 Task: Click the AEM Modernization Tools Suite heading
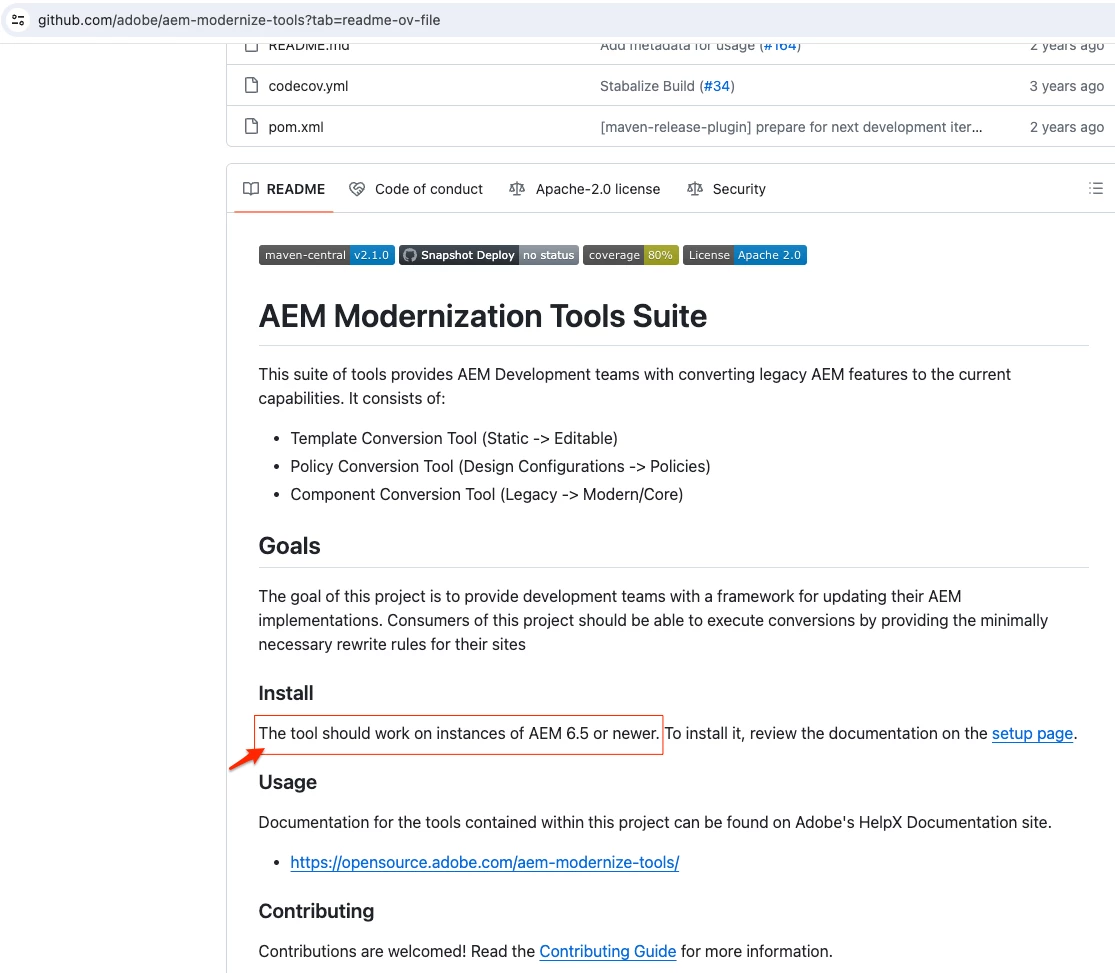[482, 316]
